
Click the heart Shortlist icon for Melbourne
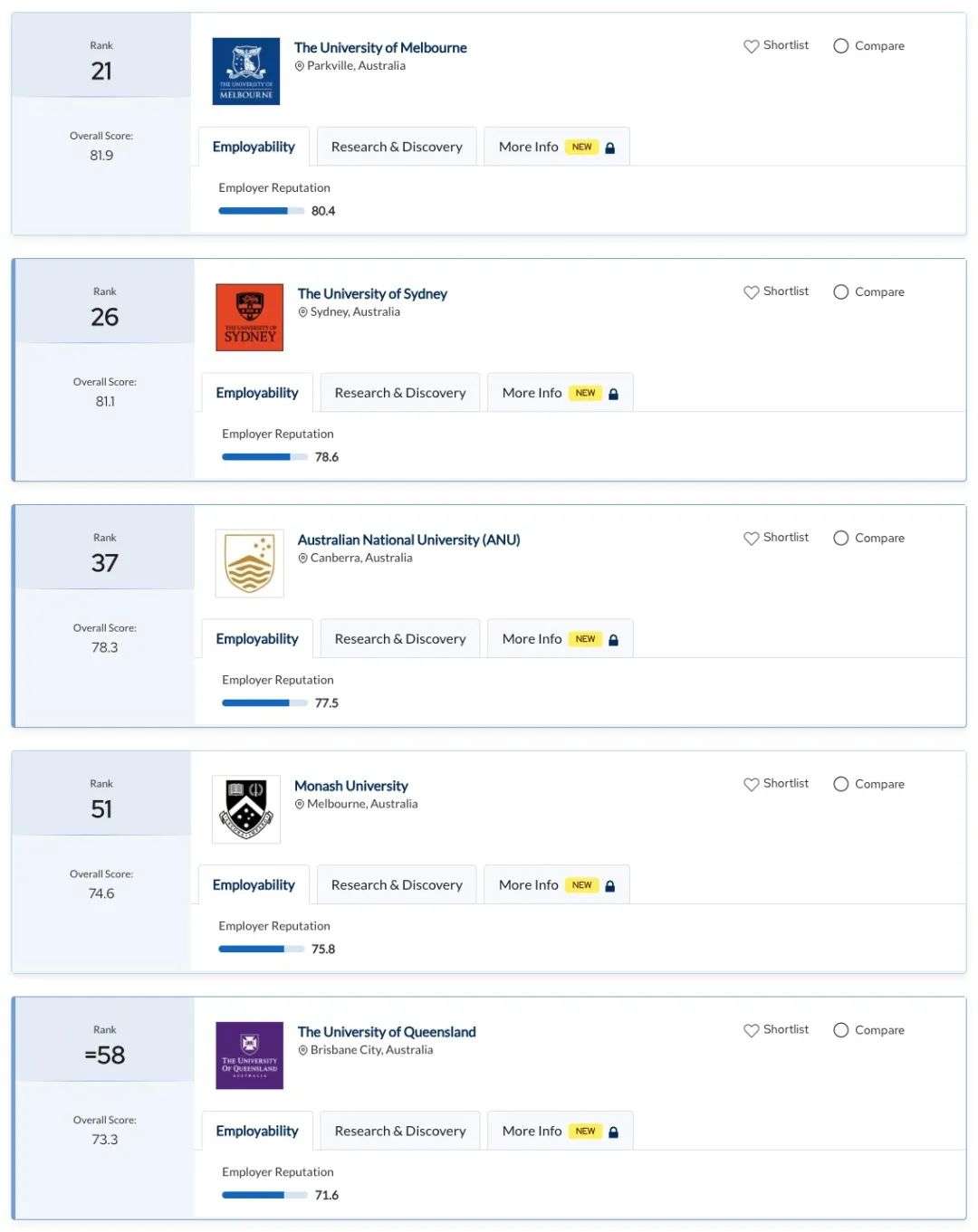[751, 46]
